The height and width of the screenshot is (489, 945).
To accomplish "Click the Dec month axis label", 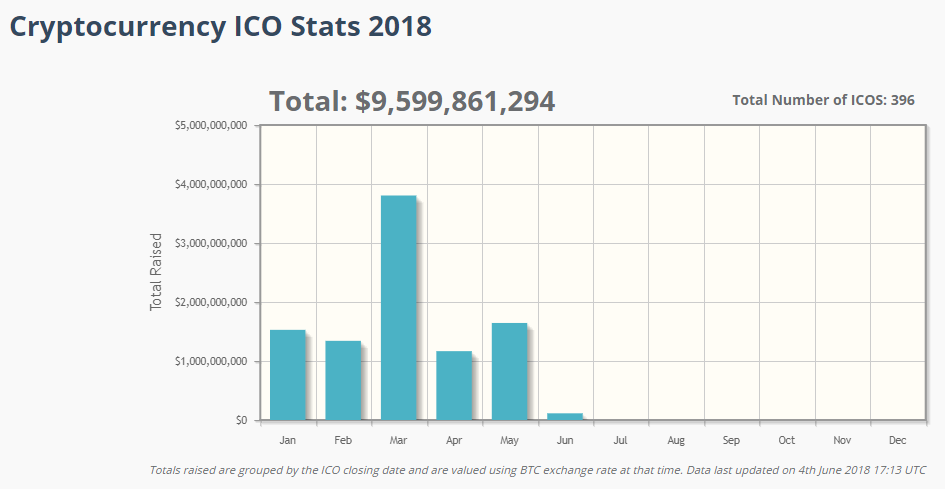I will (897, 441).
